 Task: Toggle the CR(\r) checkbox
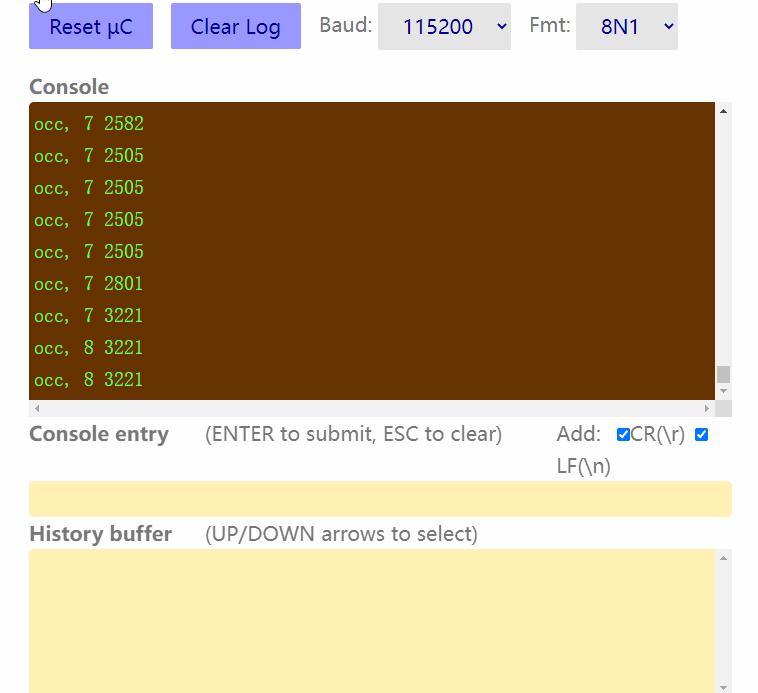[623, 434]
